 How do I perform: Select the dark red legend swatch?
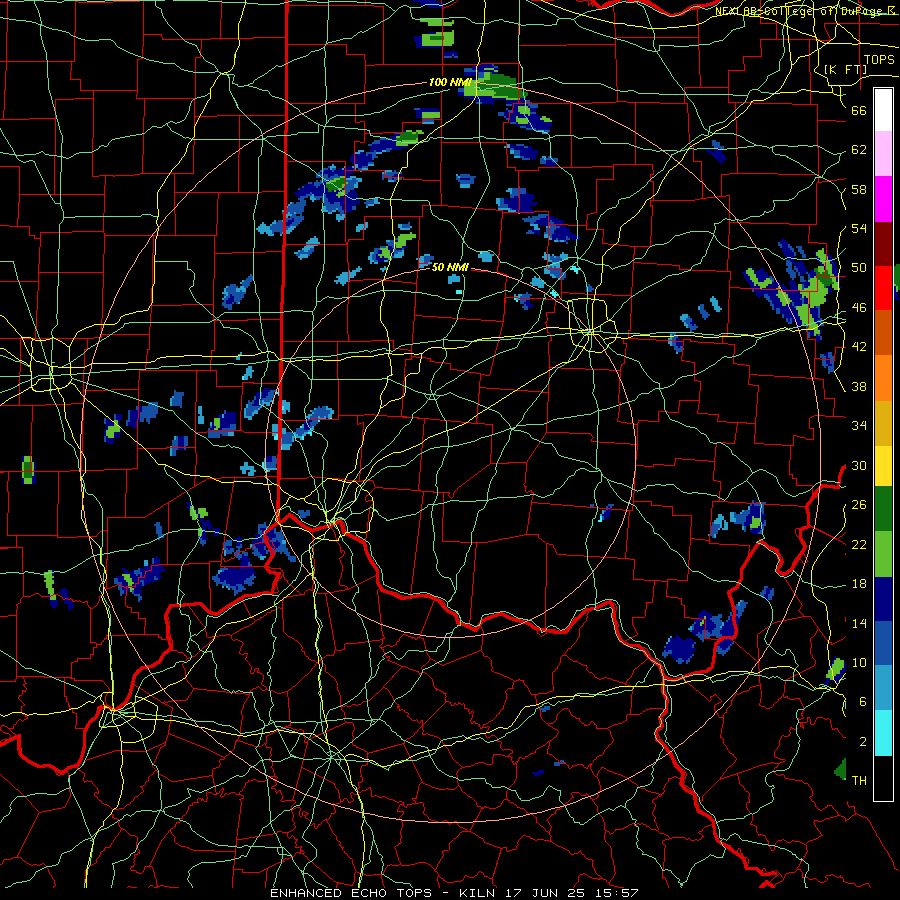coord(883,244)
